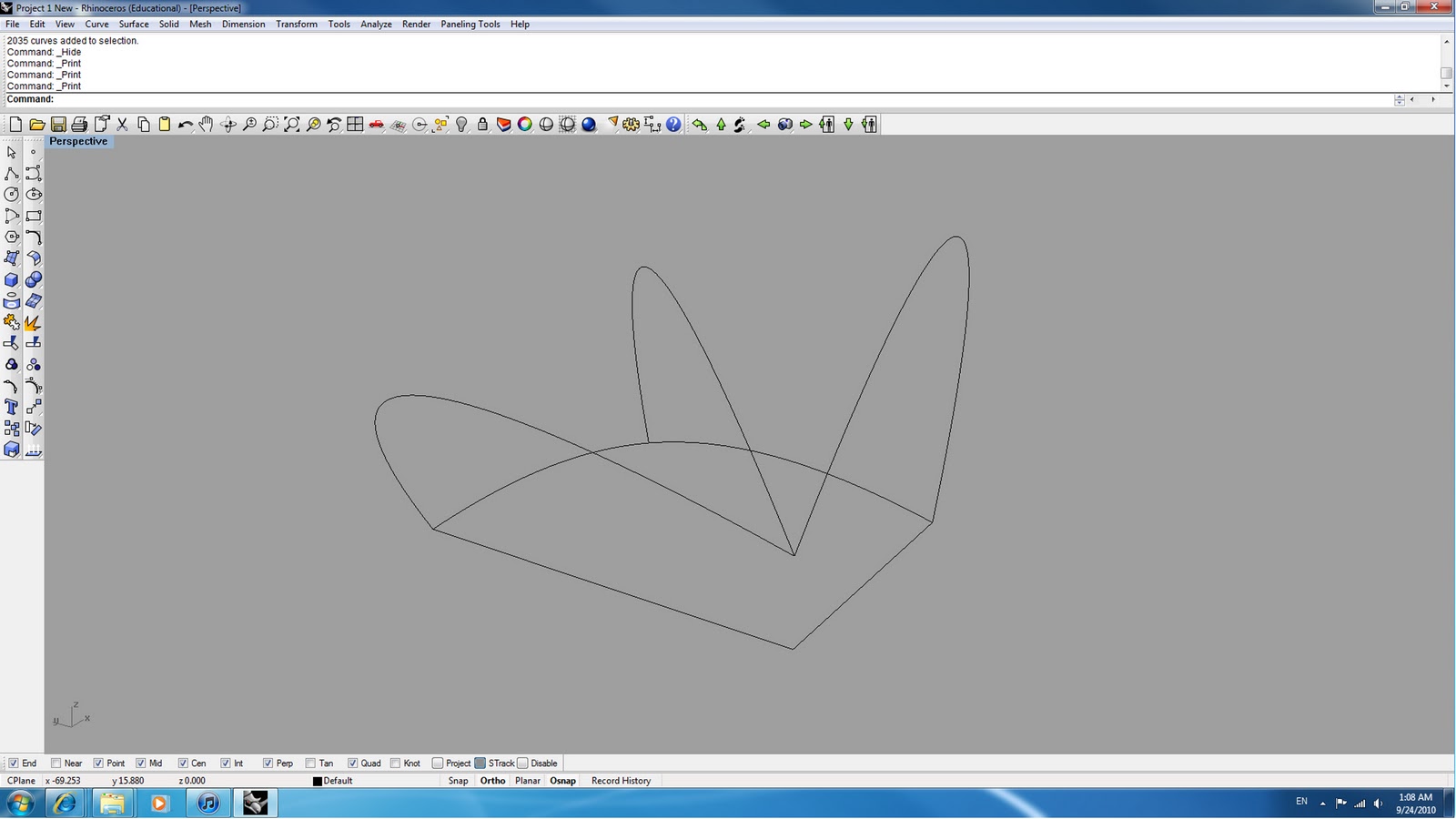The width and height of the screenshot is (1456, 819).
Task: Click the Default layer color swatch
Action: coord(318,781)
